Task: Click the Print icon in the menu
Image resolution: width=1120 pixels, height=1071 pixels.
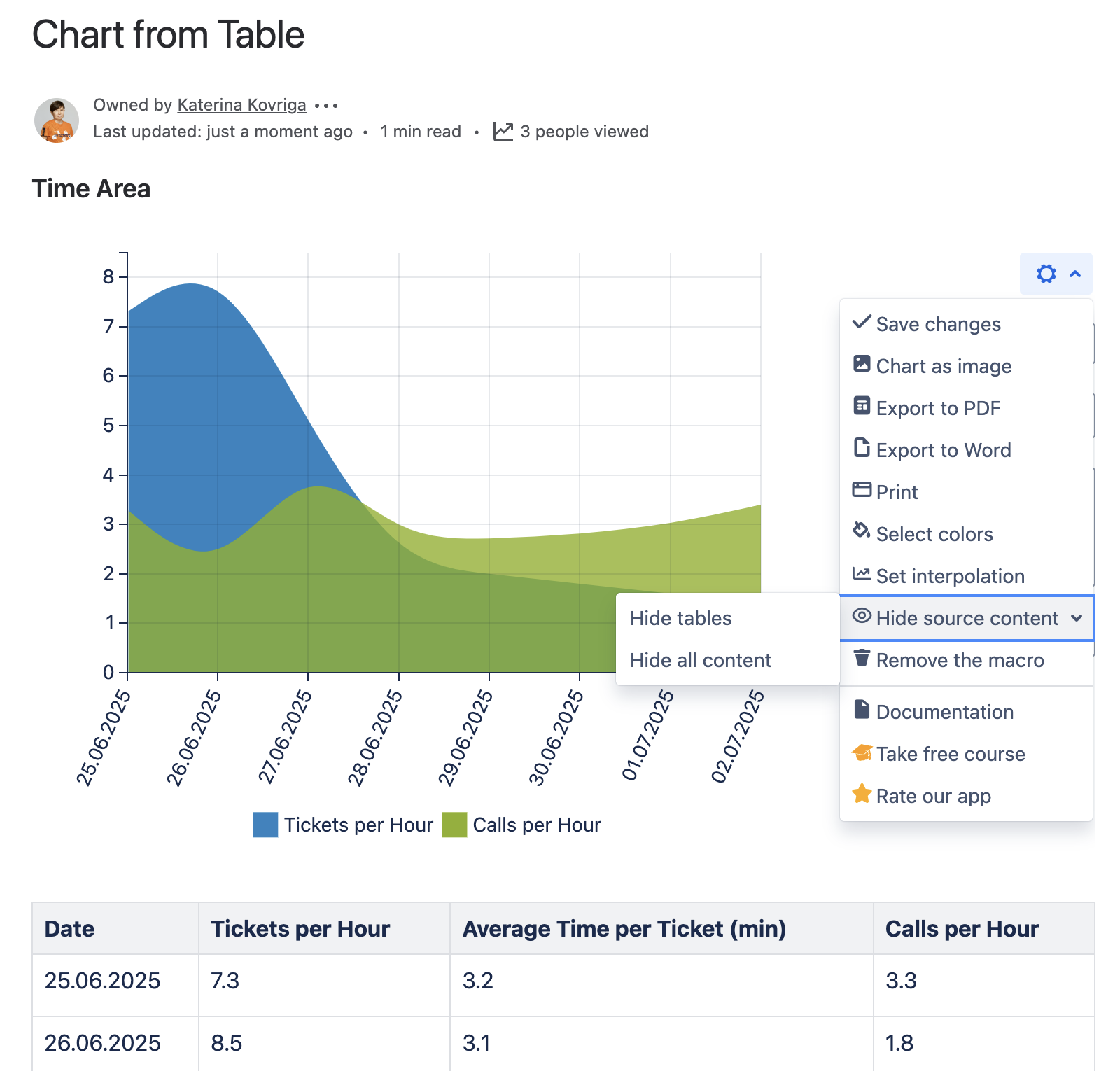Action: (x=862, y=490)
